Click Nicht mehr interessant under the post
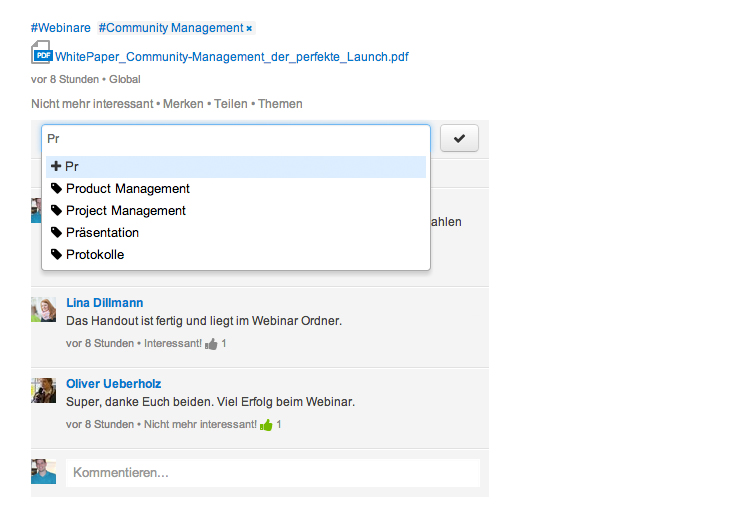This screenshot has height=528, width=750. point(92,104)
